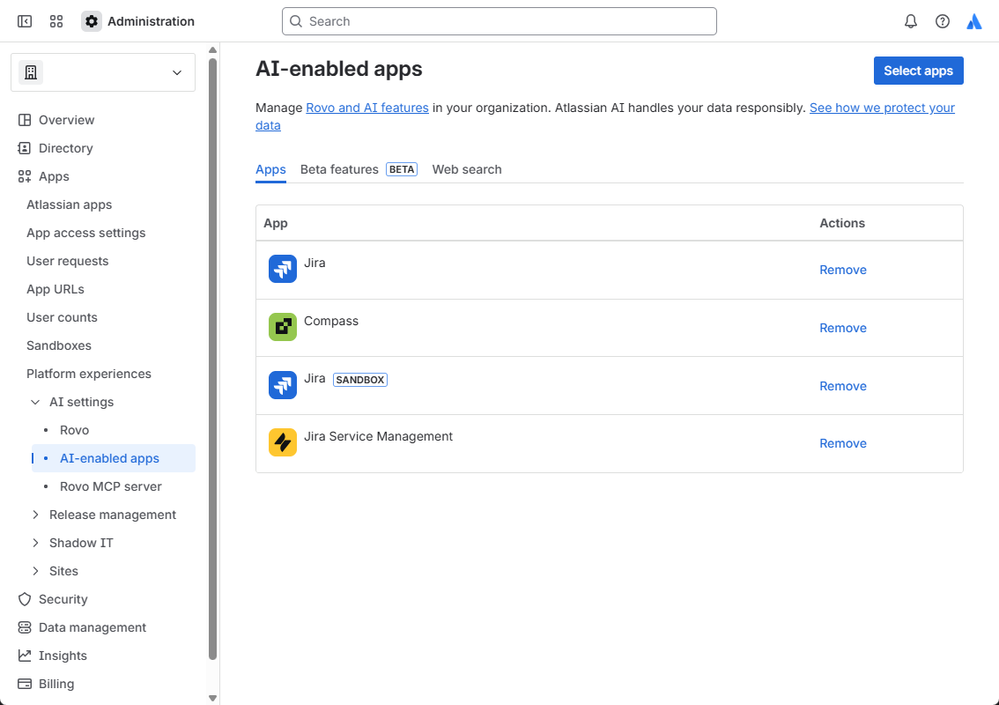
Task: Click the sidebar scroll up arrow
Action: click(x=213, y=50)
